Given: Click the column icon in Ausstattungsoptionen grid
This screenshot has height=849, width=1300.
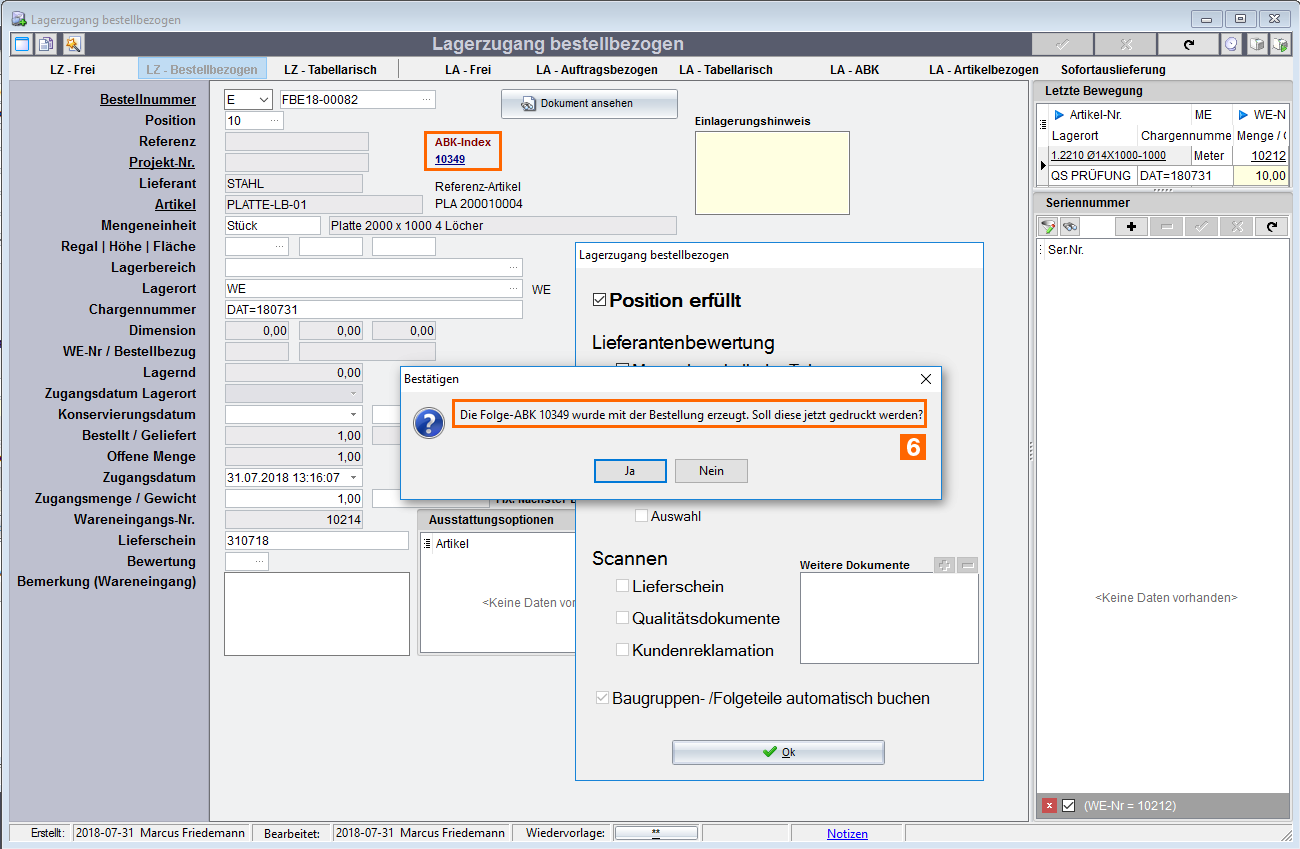Looking at the screenshot, I should point(428,544).
